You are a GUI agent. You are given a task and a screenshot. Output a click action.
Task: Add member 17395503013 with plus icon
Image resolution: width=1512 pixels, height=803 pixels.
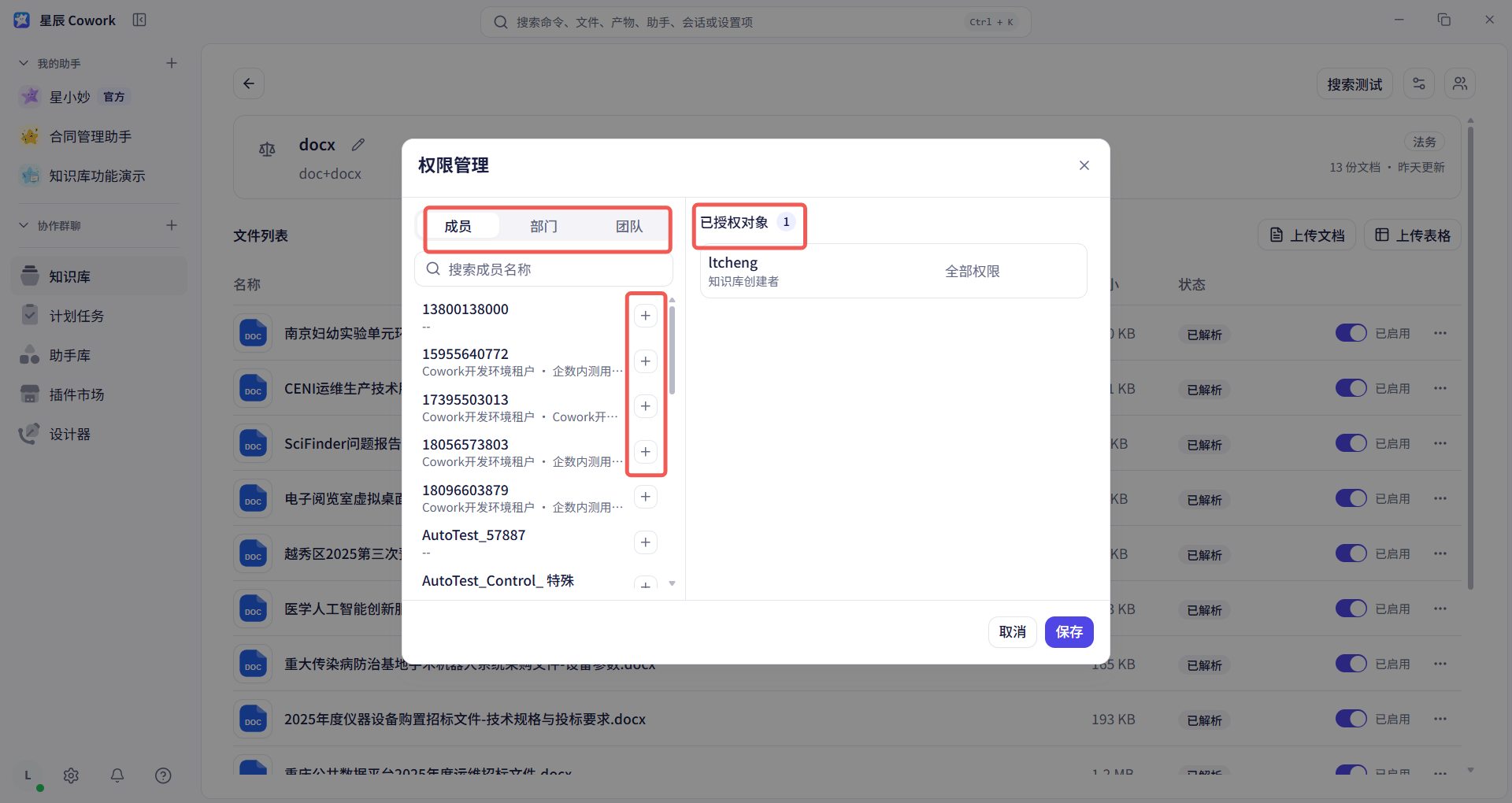coord(645,406)
